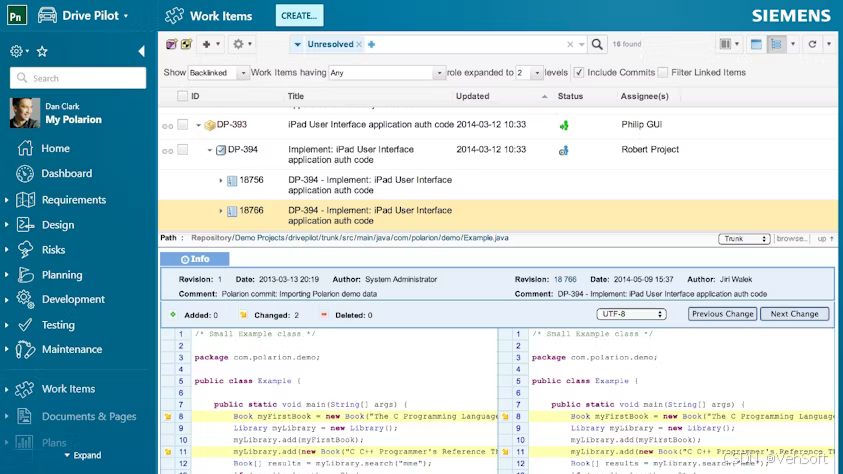Screen dimensions: 843x474
Task: Click the Polarion Pn logo icon
Action: pyautogui.click(x=17, y=16)
